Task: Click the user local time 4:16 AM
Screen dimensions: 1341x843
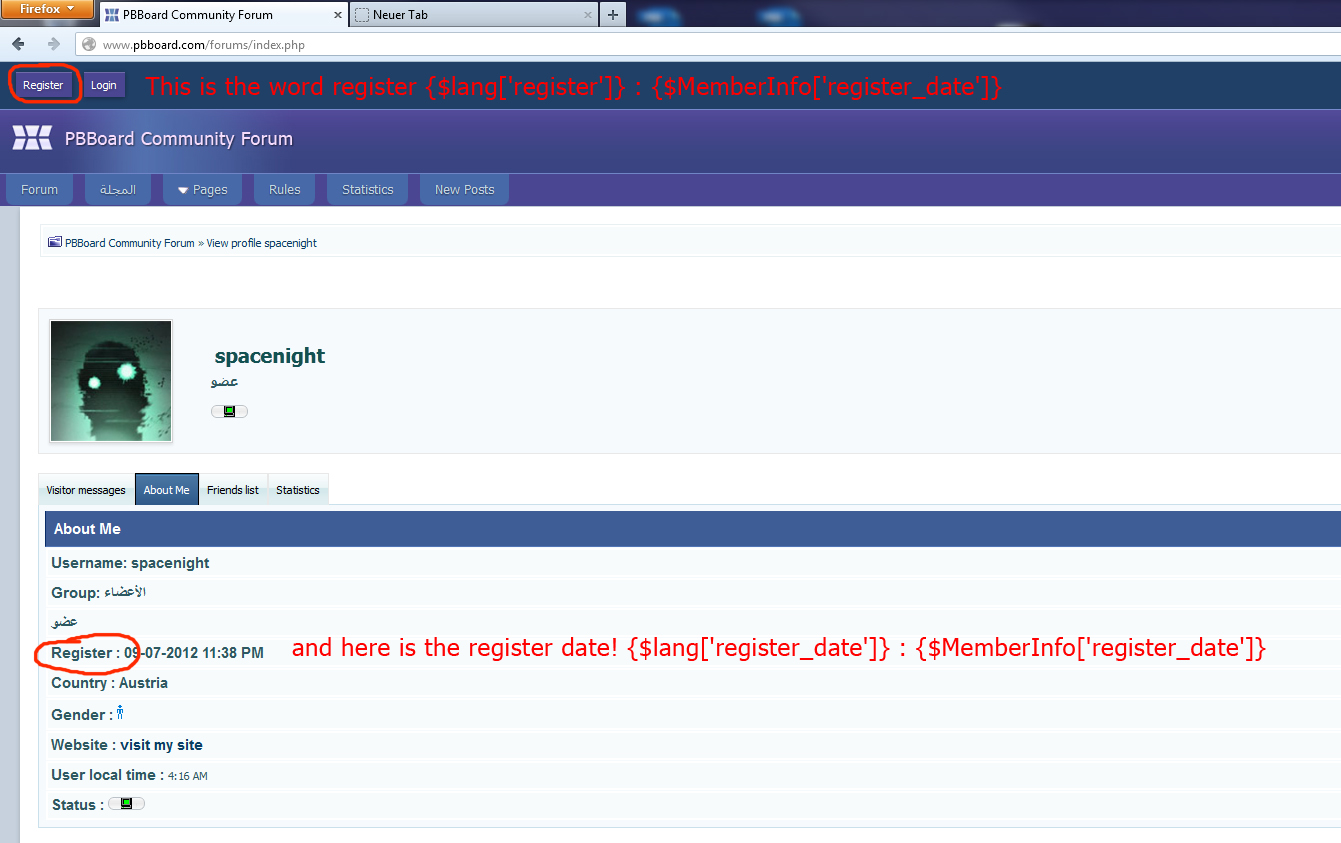Action: coord(188,776)
